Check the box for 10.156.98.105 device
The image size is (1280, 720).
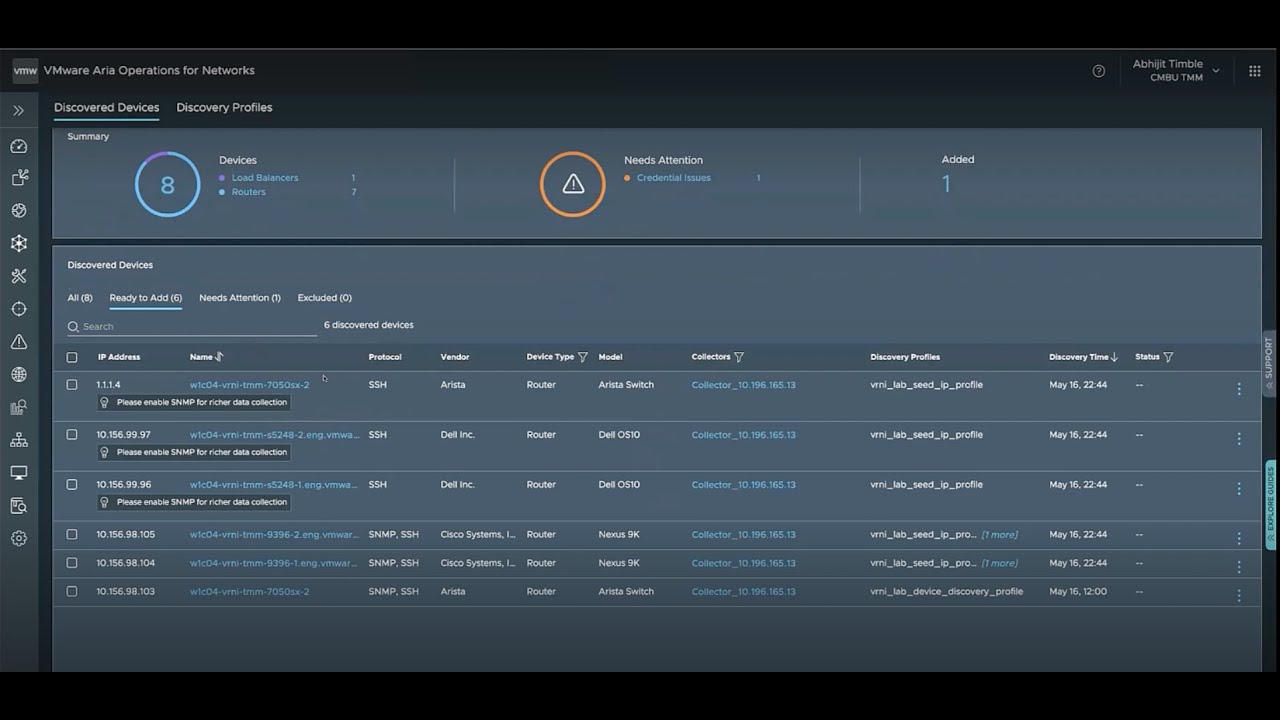pos(72,535)
